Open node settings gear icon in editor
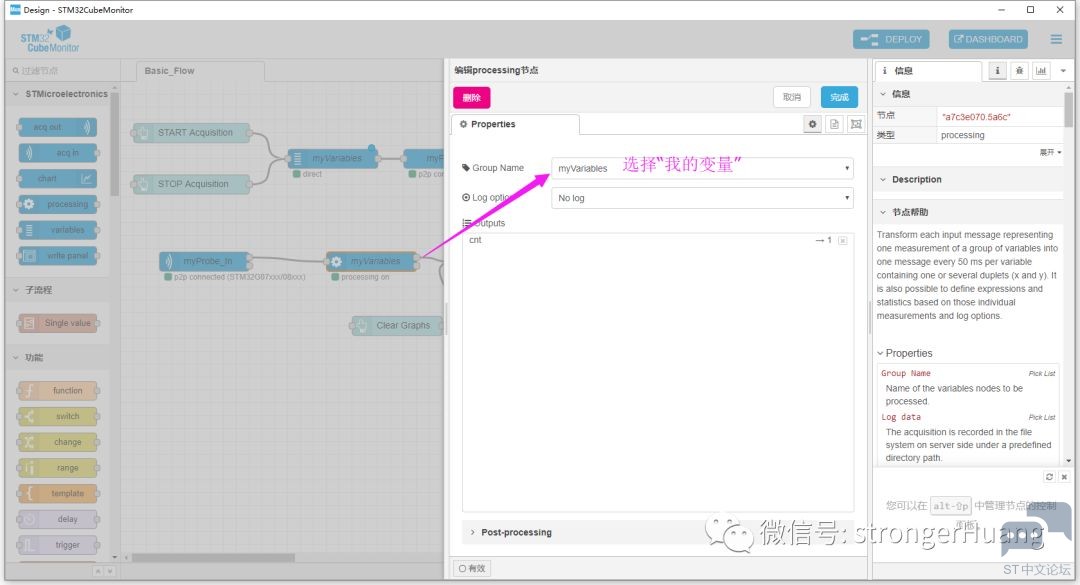The width and height of the screenshot is (1080, 585). 813,124
